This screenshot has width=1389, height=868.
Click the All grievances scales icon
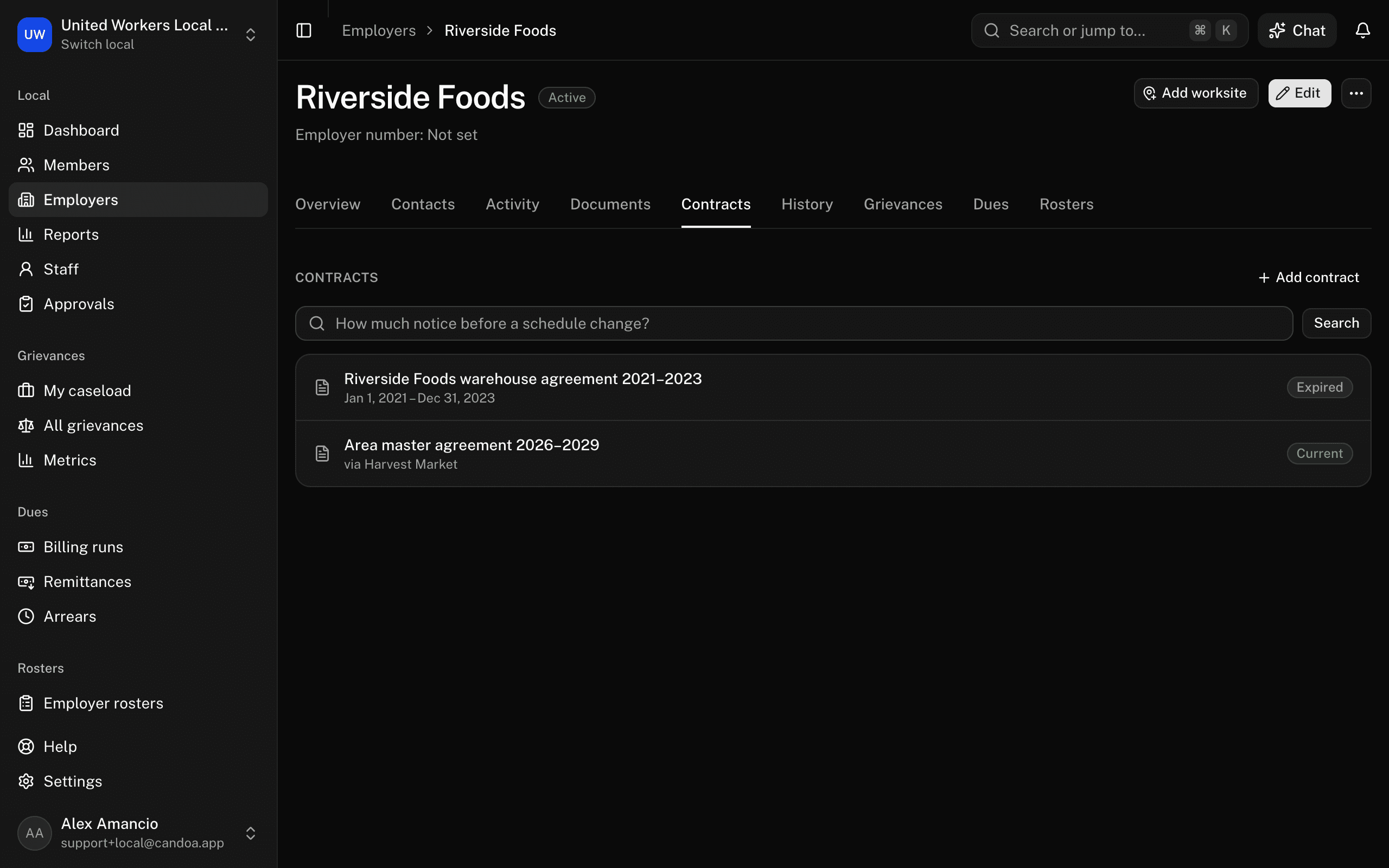[x=26, y=425]
